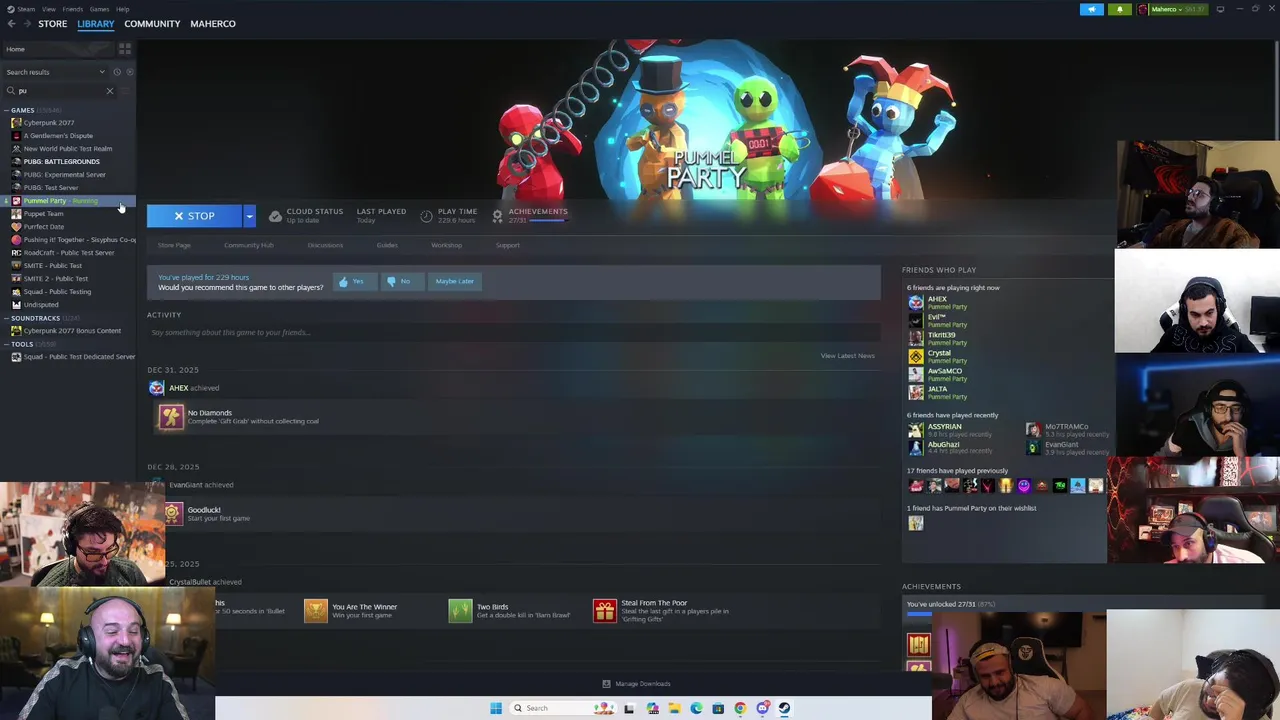
Task: Select Undisputed in the library list
Action: (x=40, y=305)
